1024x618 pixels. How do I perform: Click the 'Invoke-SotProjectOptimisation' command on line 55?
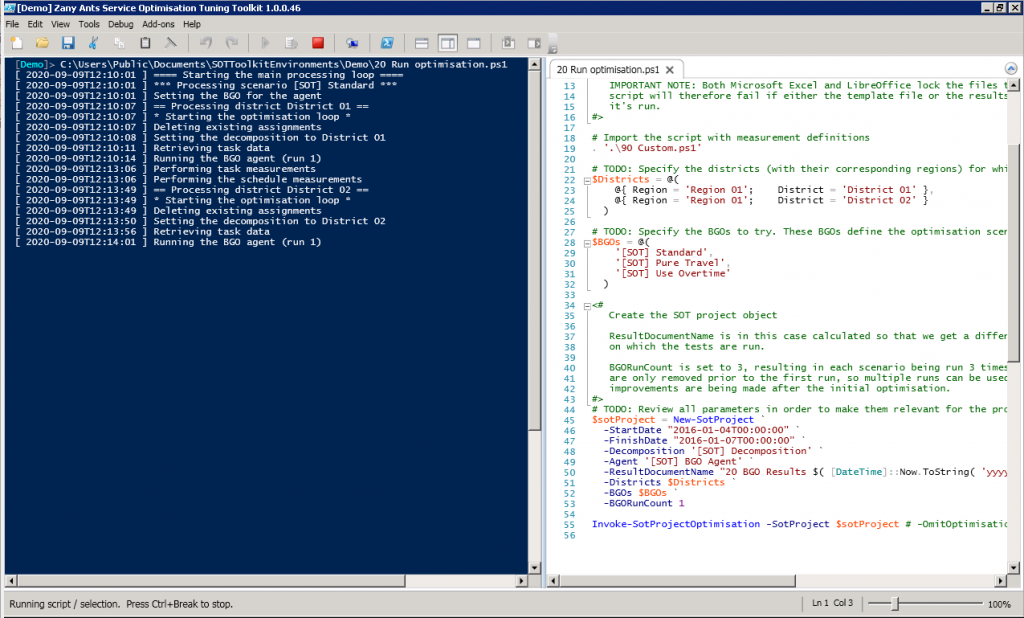tap(676, 524)
